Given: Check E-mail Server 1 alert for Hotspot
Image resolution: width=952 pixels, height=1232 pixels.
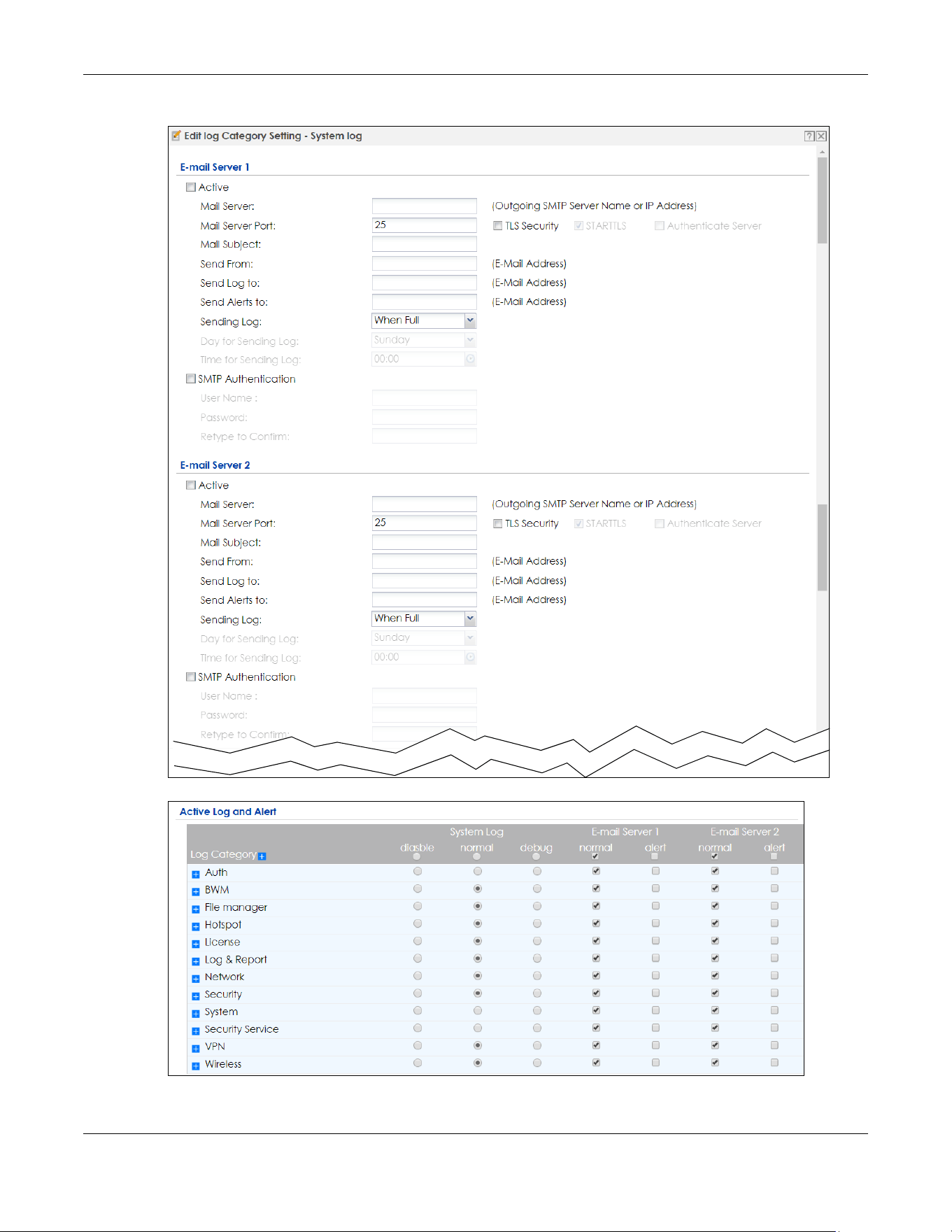Looking at the screenshot, I should coord(655,923).
